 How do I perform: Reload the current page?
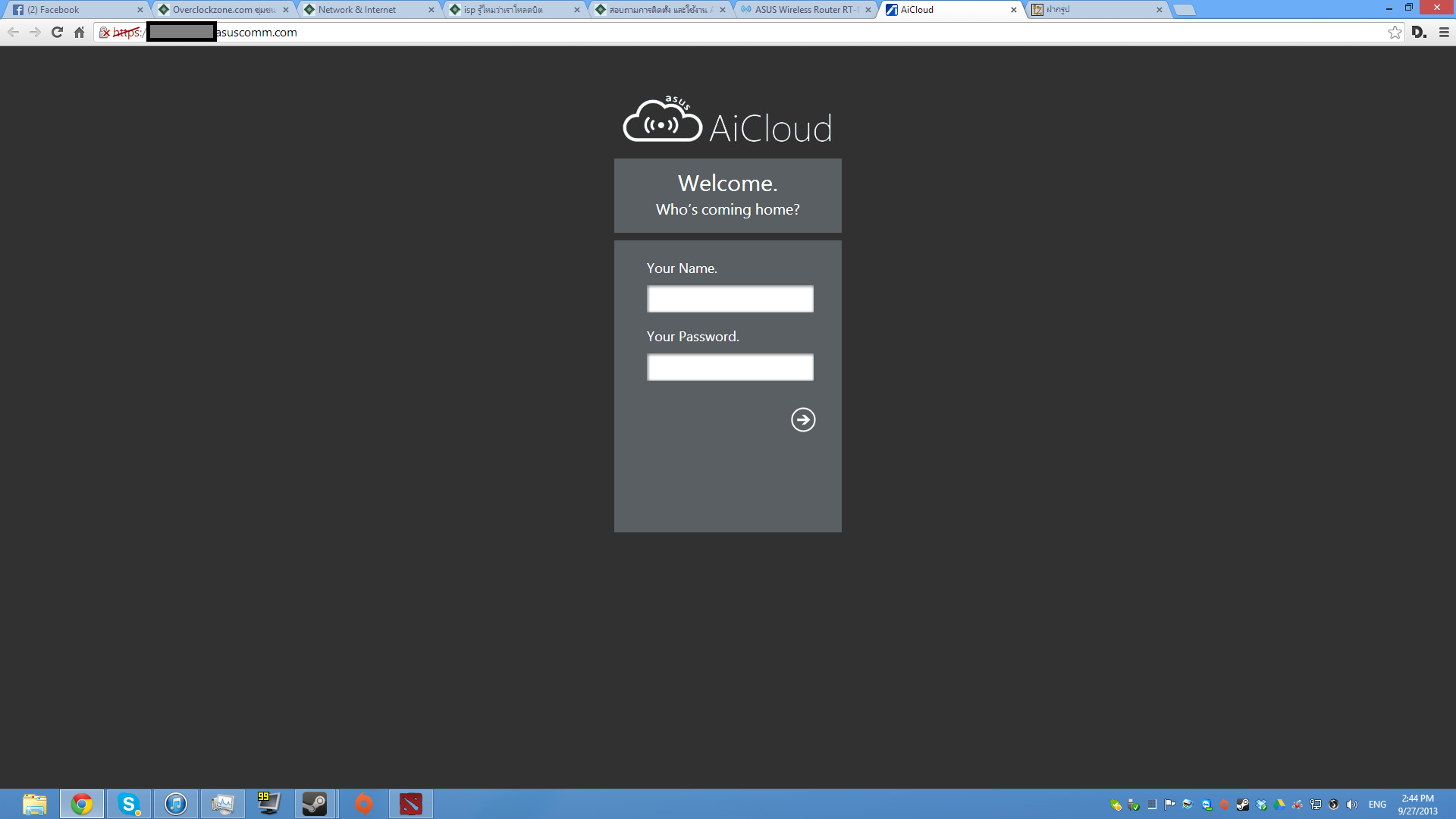pyautogui.click(x=57, y=32)
